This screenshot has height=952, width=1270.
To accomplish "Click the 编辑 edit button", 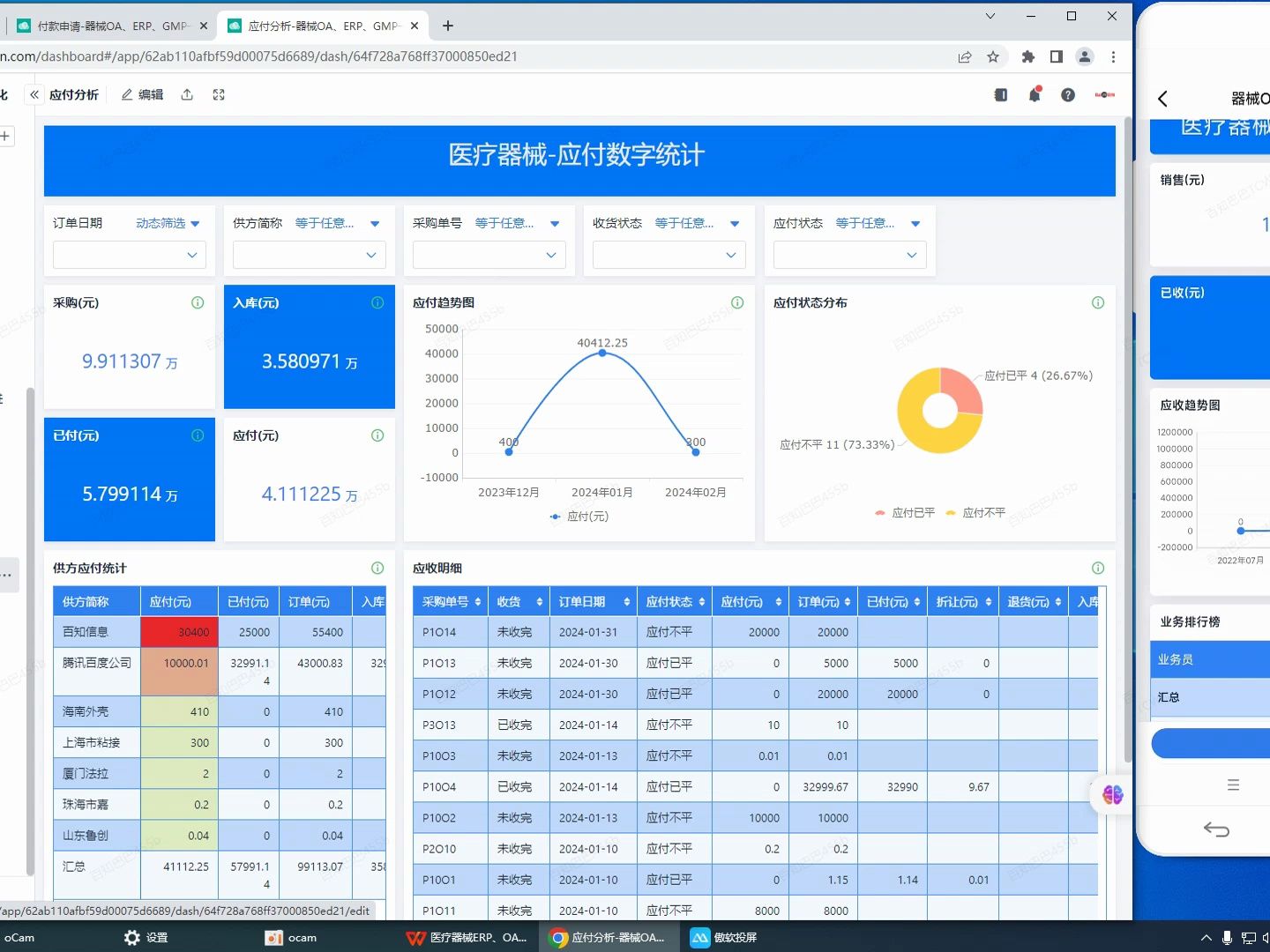I will (142, 95).
